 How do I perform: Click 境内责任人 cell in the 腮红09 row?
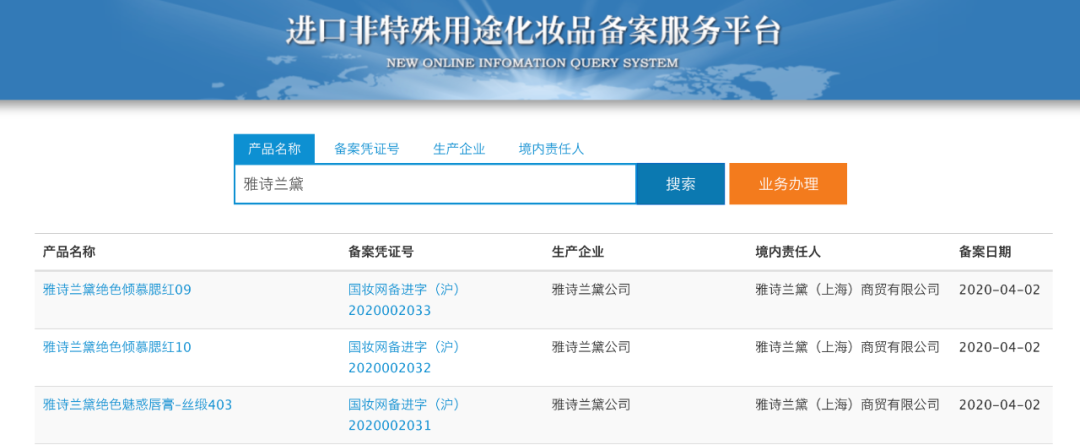tap(847, 290)
